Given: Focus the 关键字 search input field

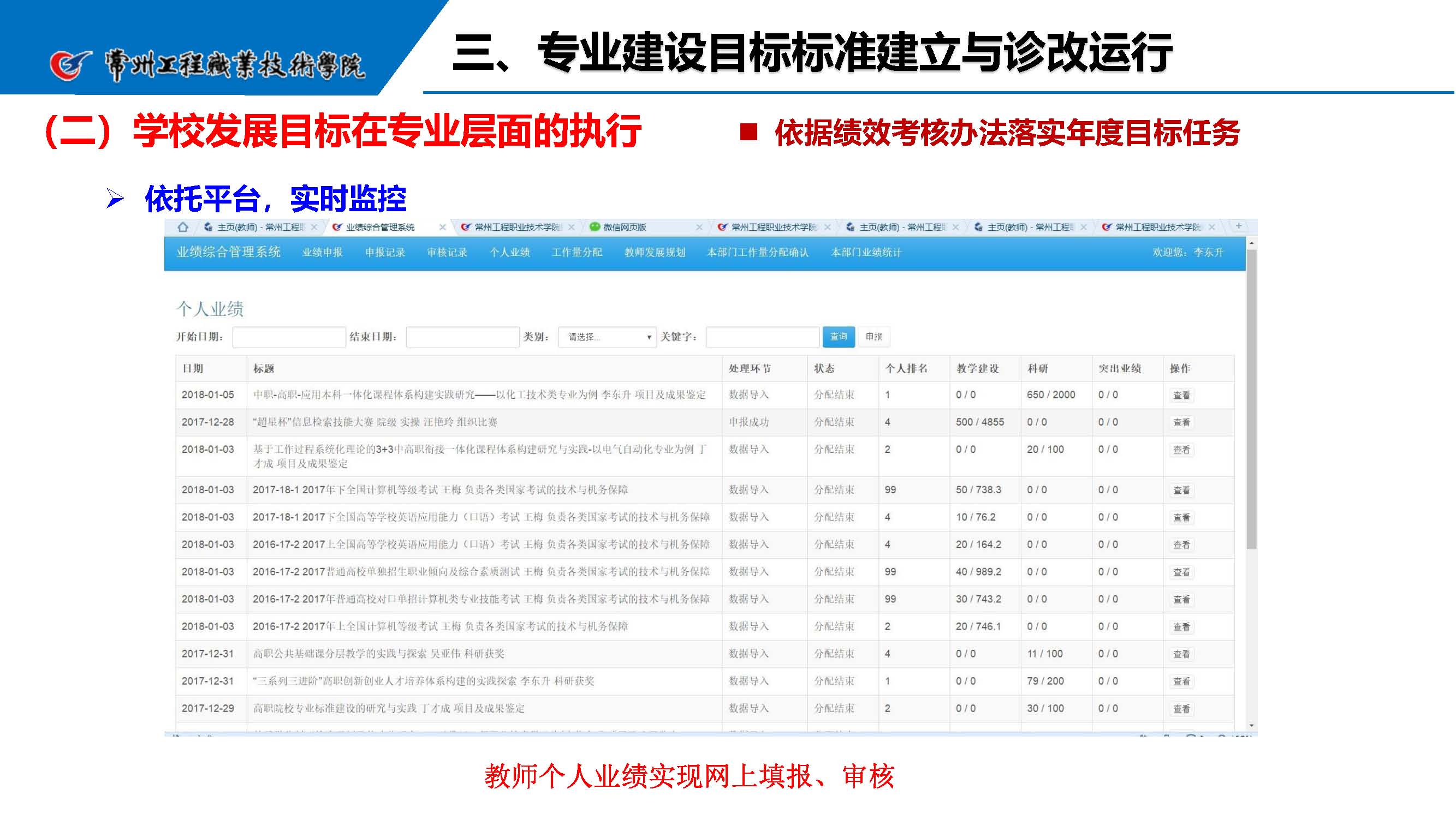Looking at the screenshot, I should 762,337.
